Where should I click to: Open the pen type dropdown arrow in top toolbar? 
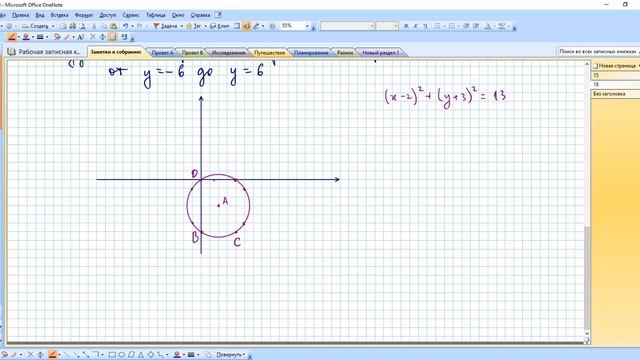[19, 37]
